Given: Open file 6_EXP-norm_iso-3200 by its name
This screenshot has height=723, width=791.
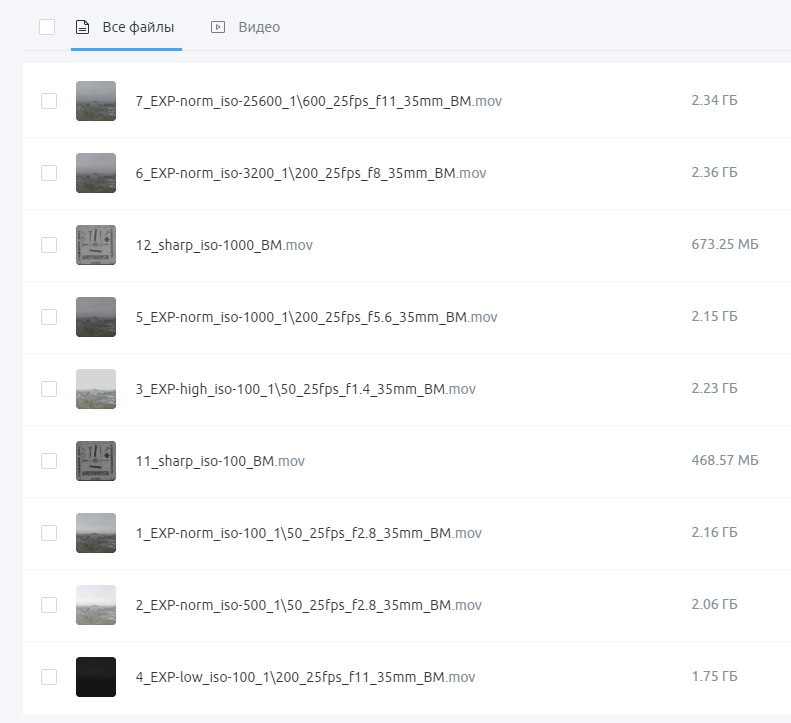Looking at the screenshot, I should point(310,173).
